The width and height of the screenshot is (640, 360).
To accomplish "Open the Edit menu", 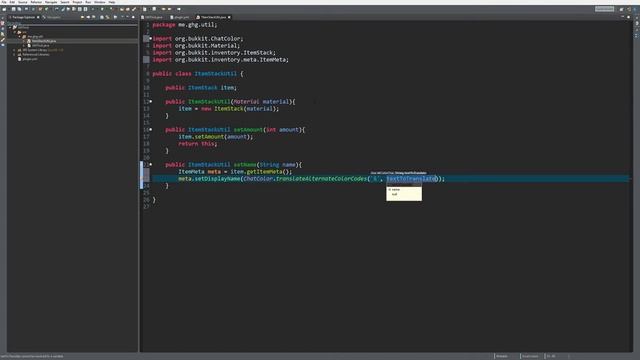I will pos(12,2).
